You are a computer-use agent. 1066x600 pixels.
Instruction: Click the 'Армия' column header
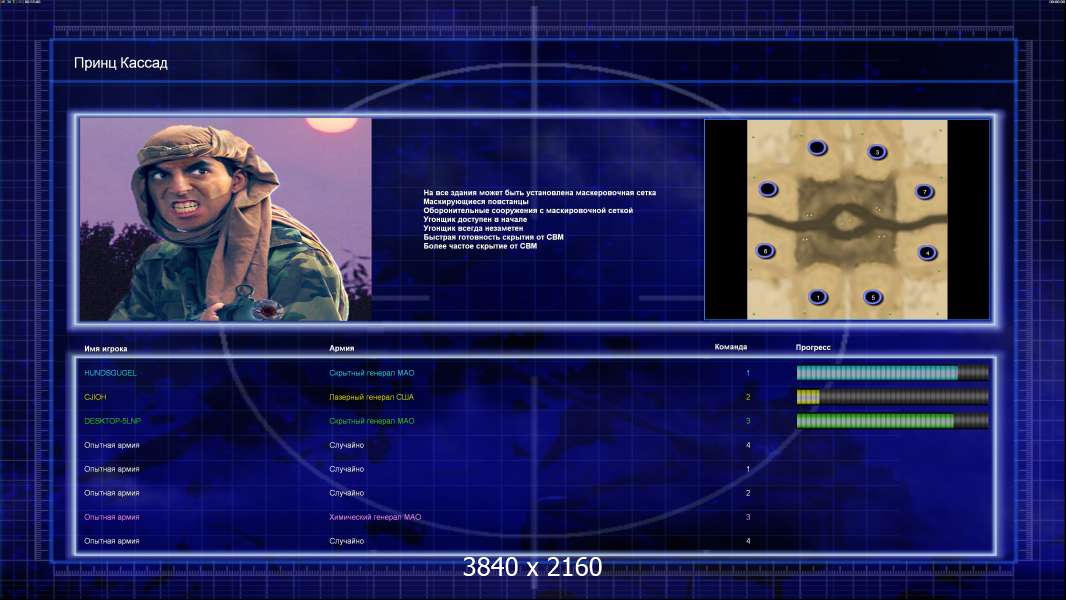click(341, 348)
